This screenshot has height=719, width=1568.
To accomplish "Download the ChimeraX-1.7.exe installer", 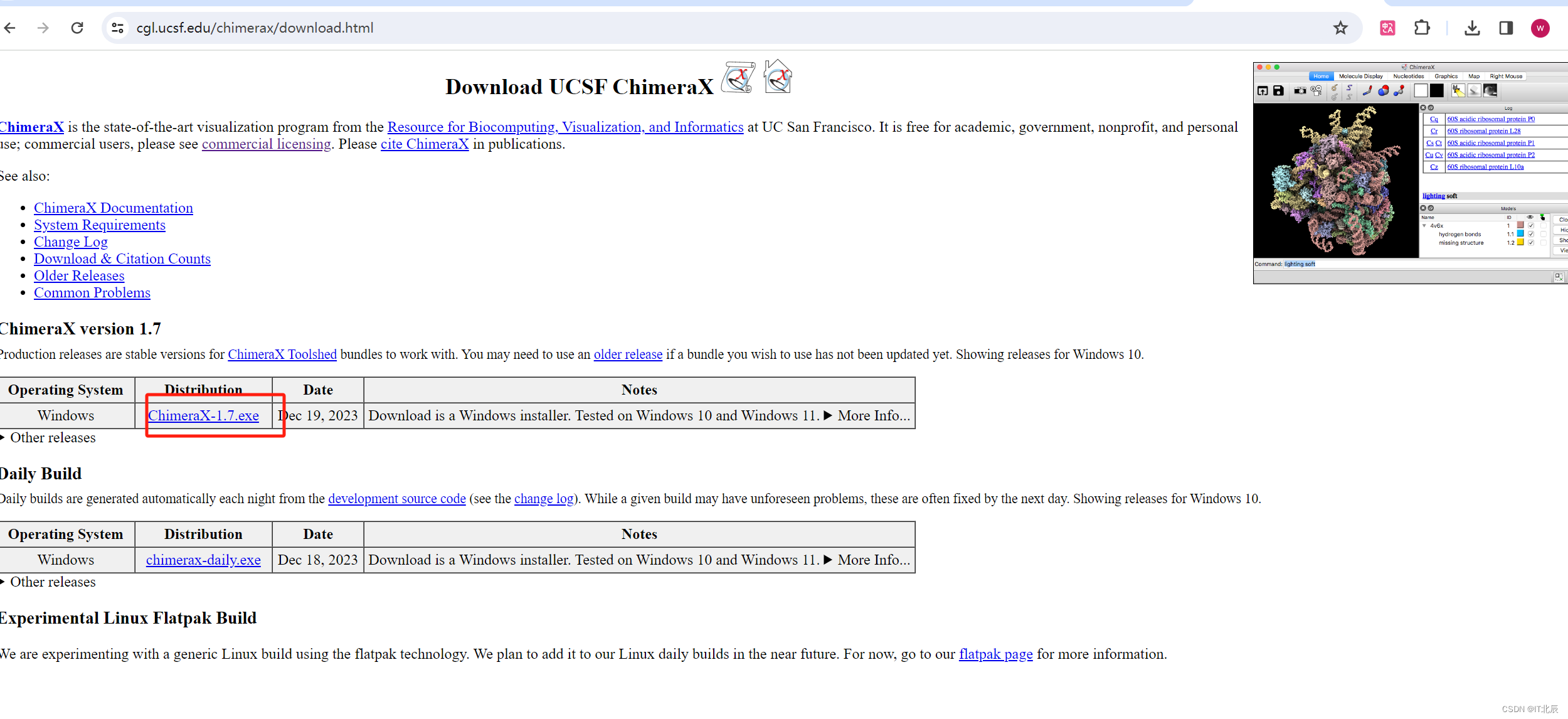I will pos(203,415).
